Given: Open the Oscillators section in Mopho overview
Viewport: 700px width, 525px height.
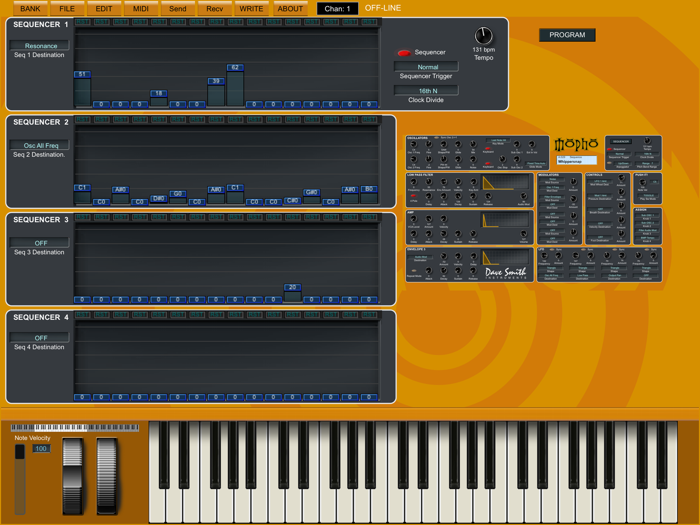Looking at the screenshot, I should 477,153.
